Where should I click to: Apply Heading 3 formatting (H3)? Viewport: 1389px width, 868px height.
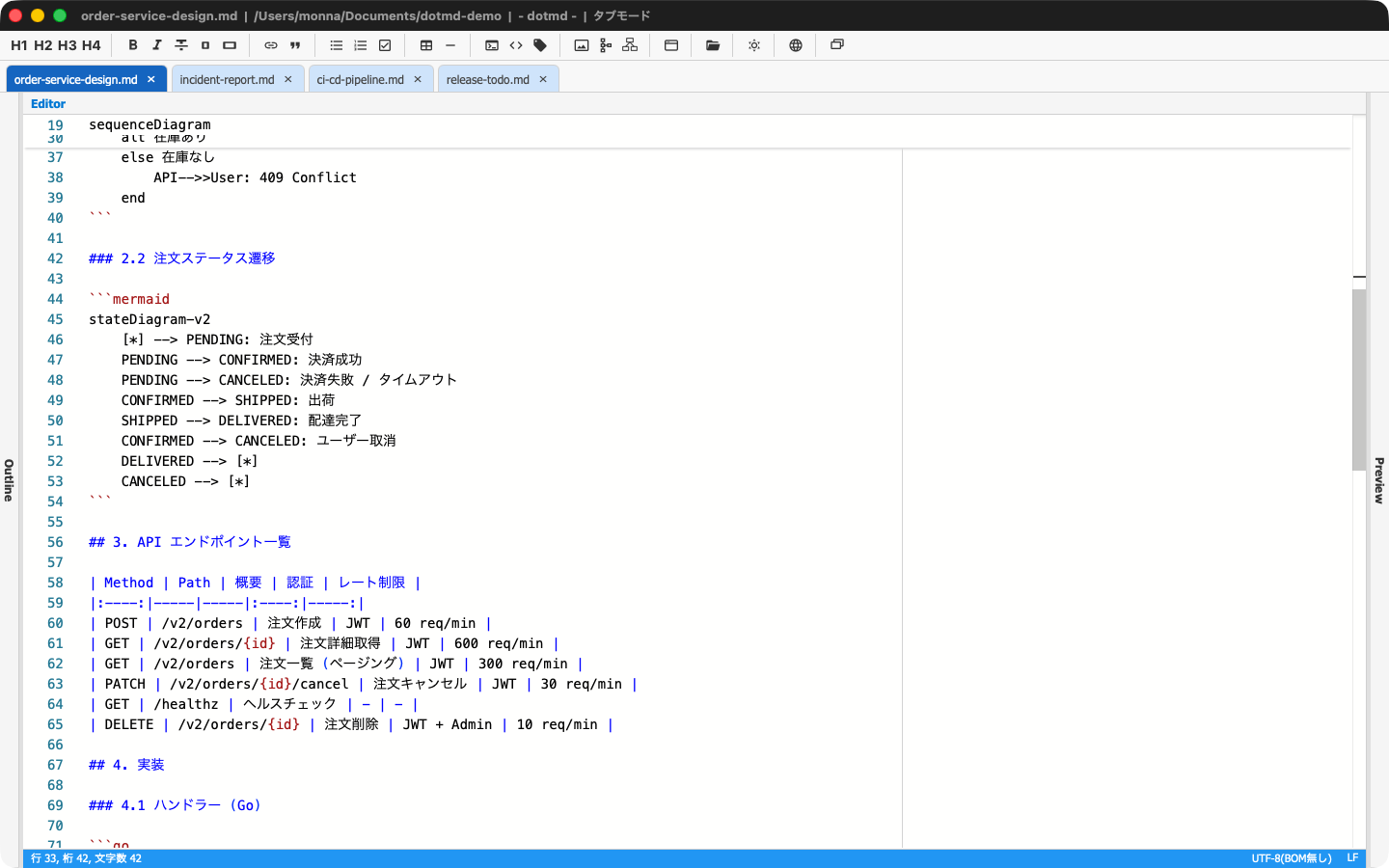pyautogui.click(x=68, y=45)
